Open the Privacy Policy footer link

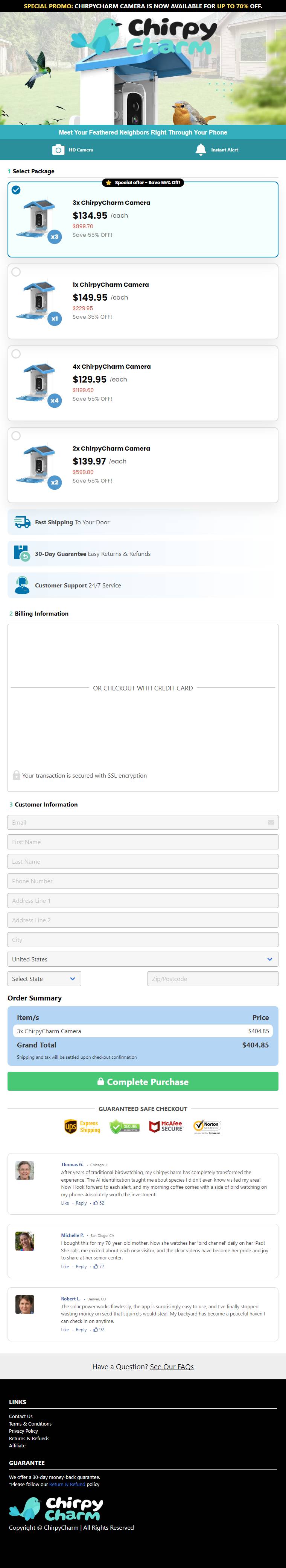pos(23,1431)
